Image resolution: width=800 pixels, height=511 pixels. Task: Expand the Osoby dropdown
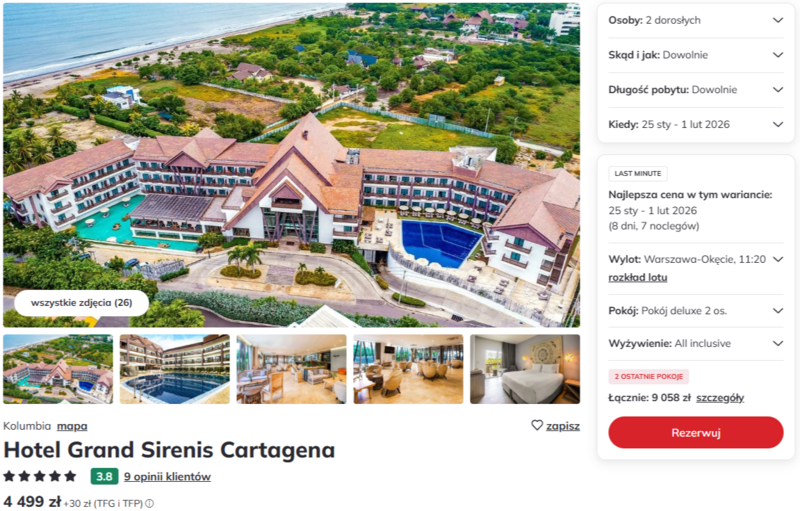(x=695, y=20)
